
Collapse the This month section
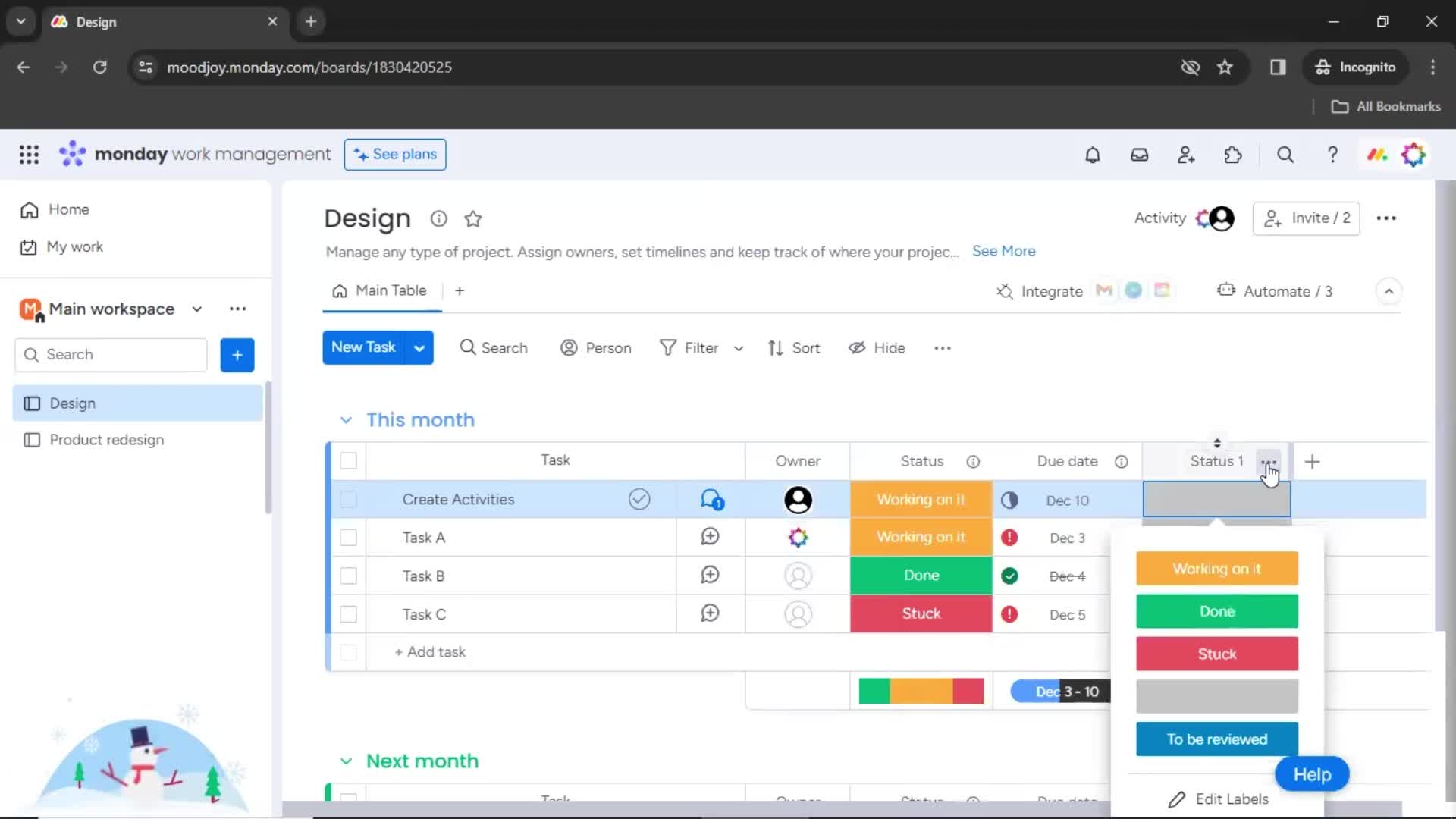point(344,419)
